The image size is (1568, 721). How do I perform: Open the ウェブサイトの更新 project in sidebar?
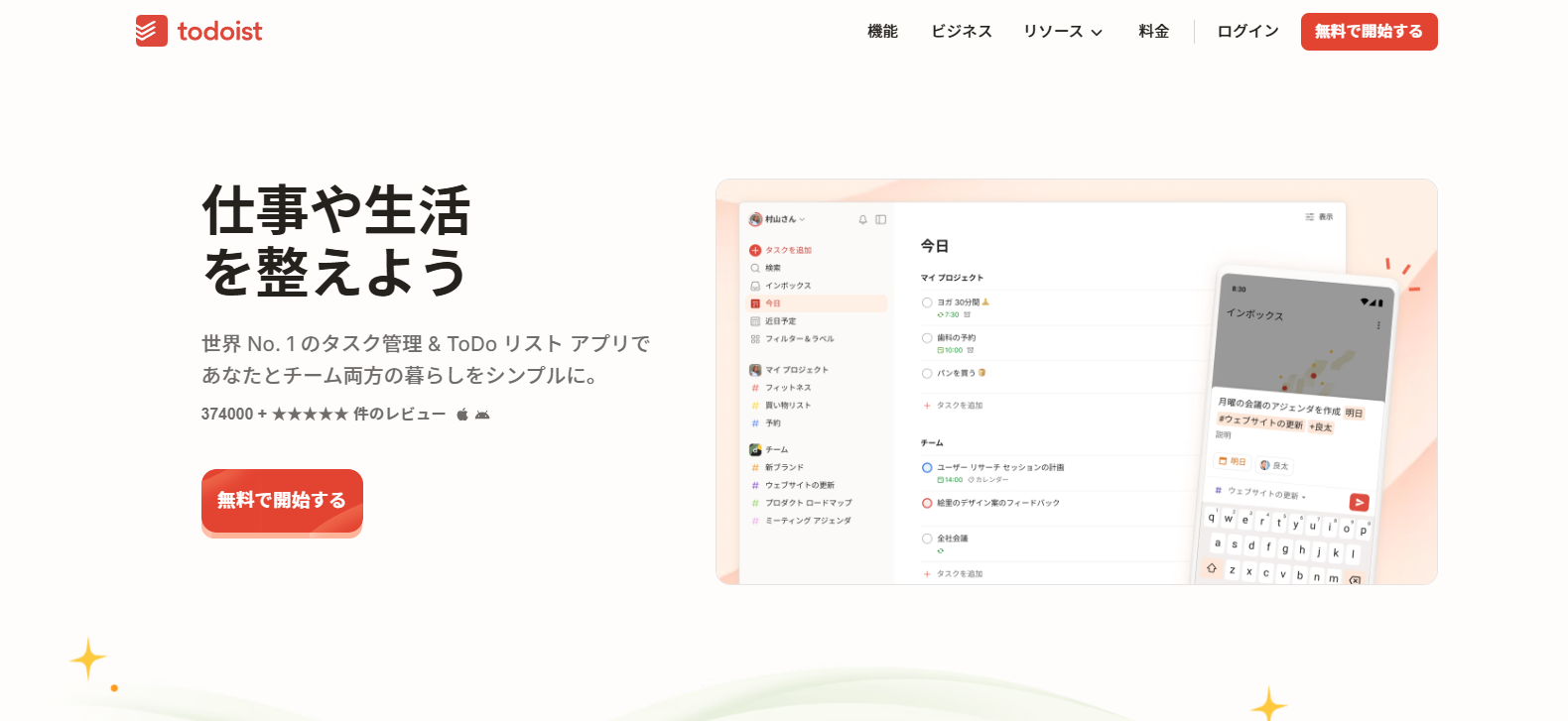click(x=793, y=485)
